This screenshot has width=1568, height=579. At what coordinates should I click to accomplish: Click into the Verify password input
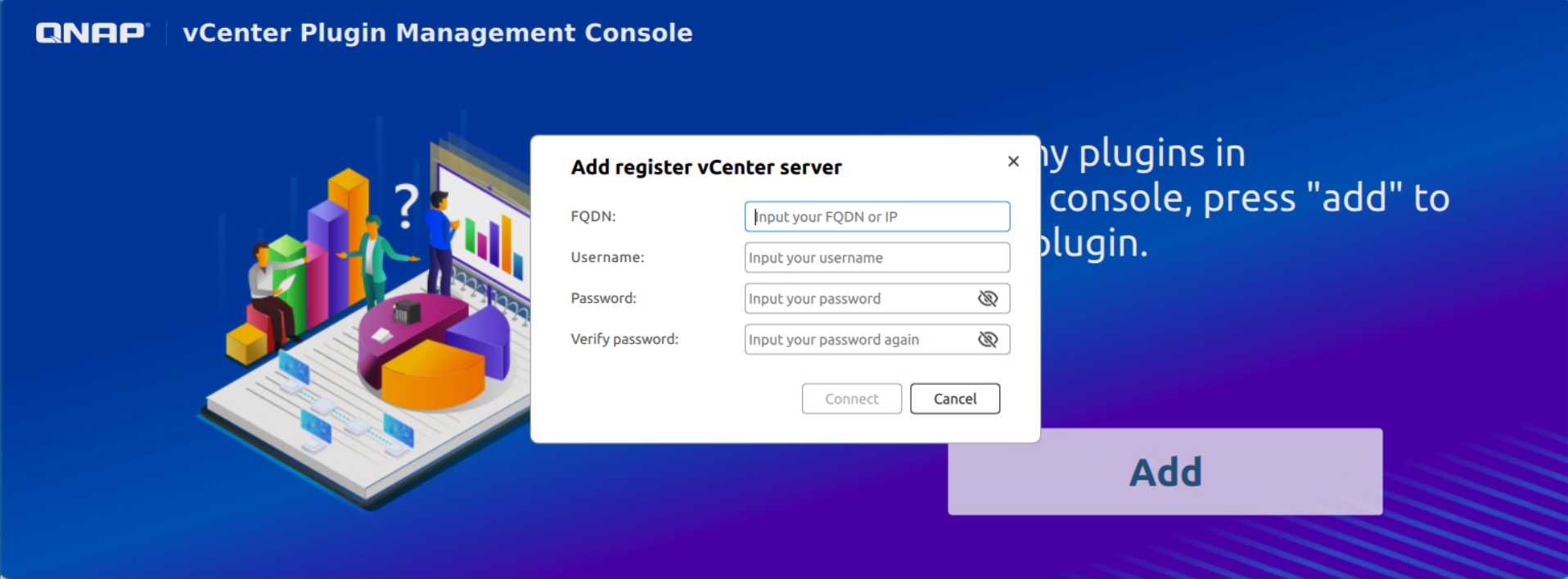click(x=859, y=340)
